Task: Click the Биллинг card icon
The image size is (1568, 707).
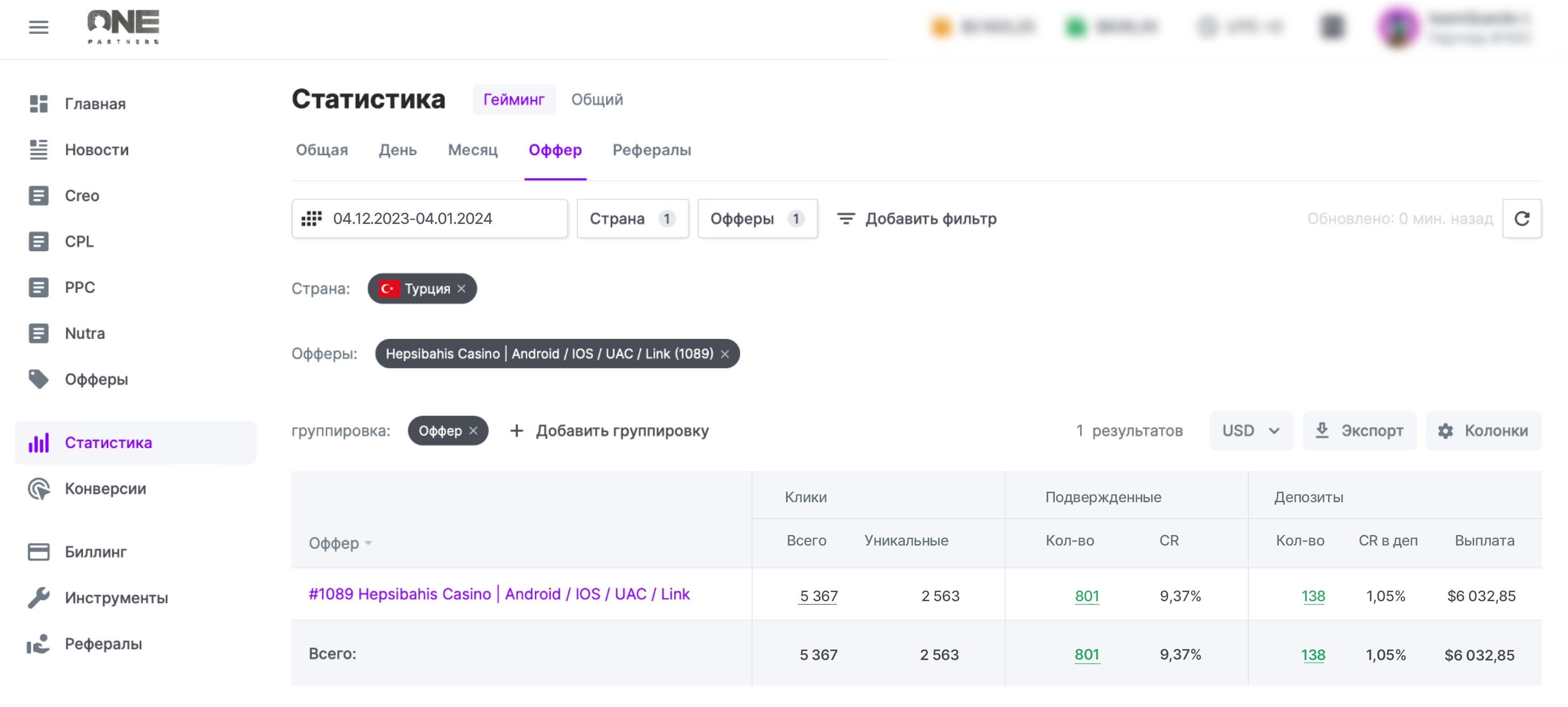Action: (38, 552)
